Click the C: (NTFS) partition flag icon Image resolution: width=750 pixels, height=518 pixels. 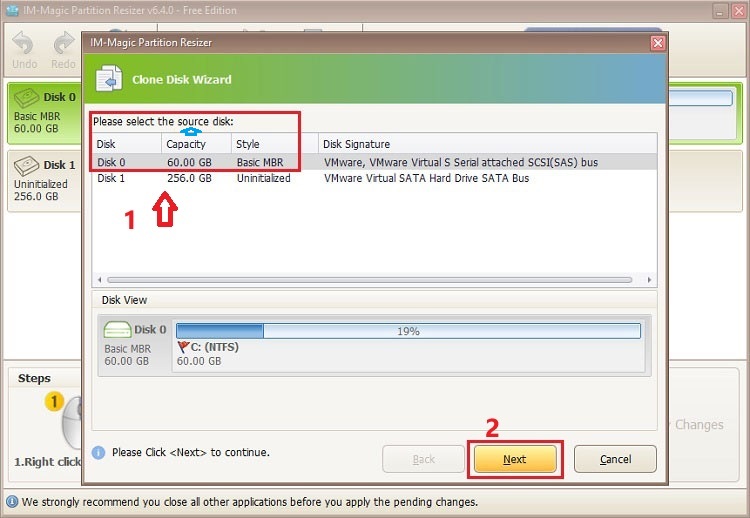coord(183,347)
